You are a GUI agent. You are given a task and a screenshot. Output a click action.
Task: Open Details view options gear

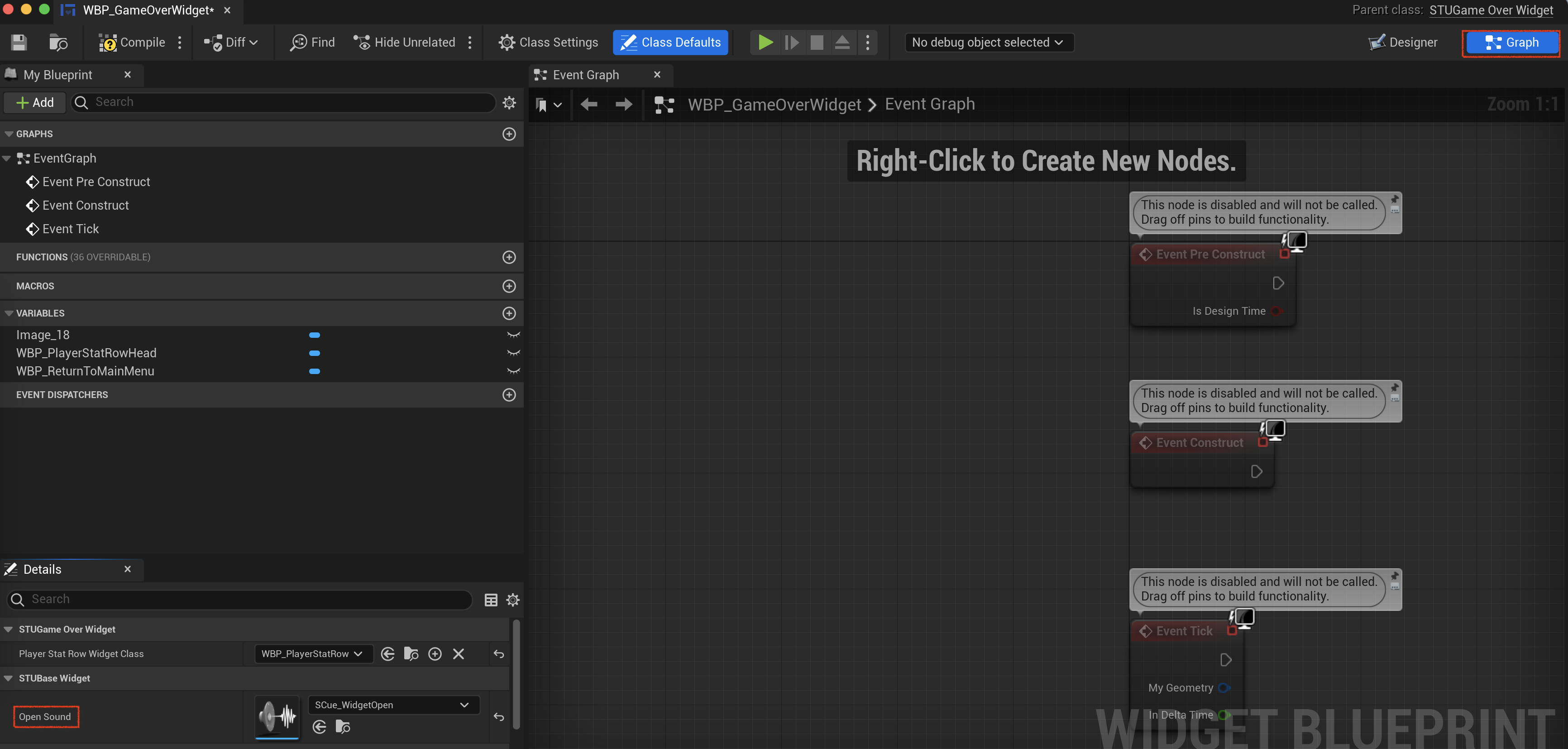coord(513,600)
